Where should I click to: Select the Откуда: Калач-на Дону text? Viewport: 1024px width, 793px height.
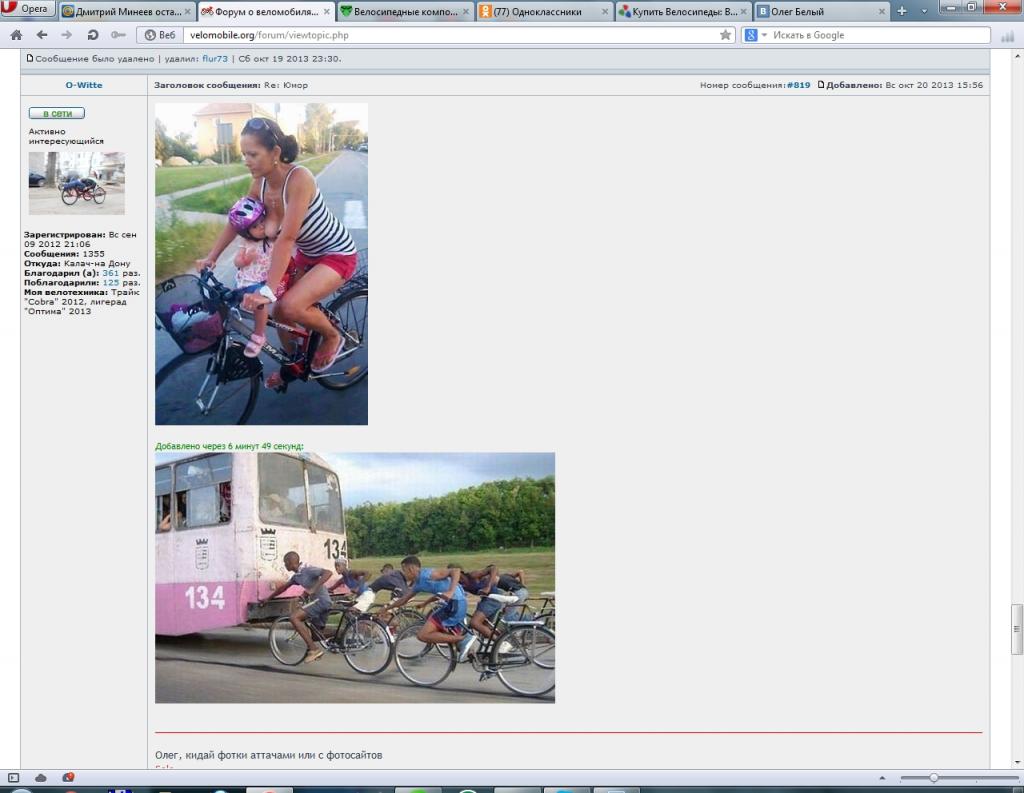click(x=77, y=263)
